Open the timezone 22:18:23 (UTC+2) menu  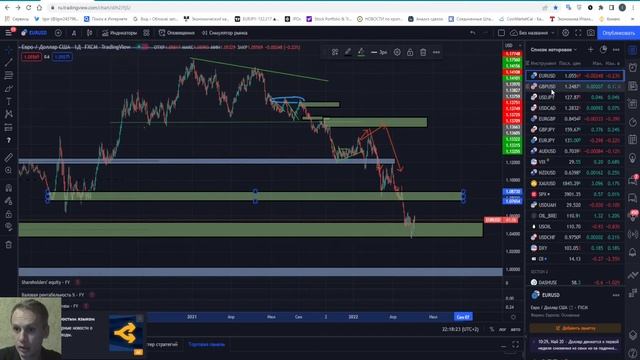460,329
